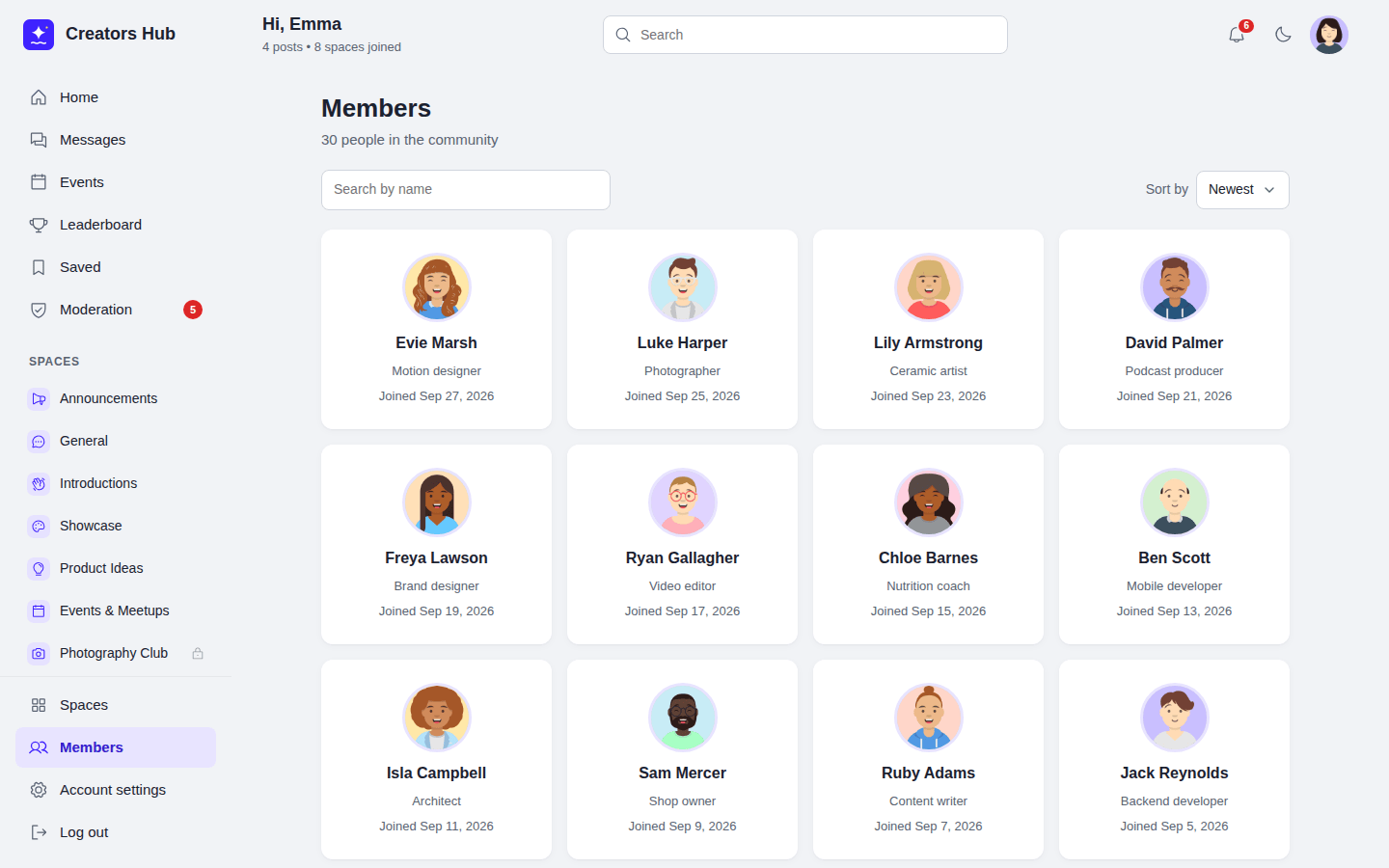This screenshot has width=1389, height=868.
Task: Browse all Spaces
Action: point(116,705)
